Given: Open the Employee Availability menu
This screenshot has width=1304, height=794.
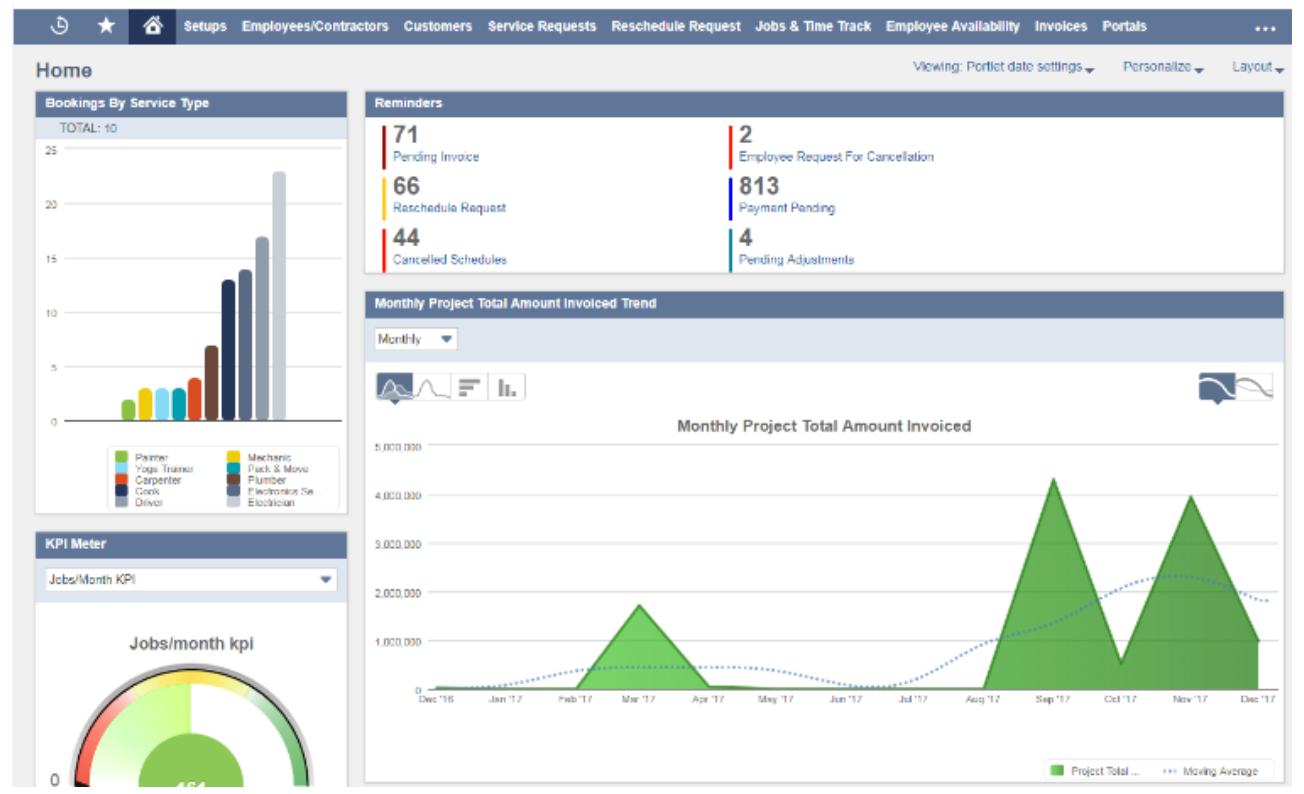Looking at the screenshot, I should click(x=953, y=27).
